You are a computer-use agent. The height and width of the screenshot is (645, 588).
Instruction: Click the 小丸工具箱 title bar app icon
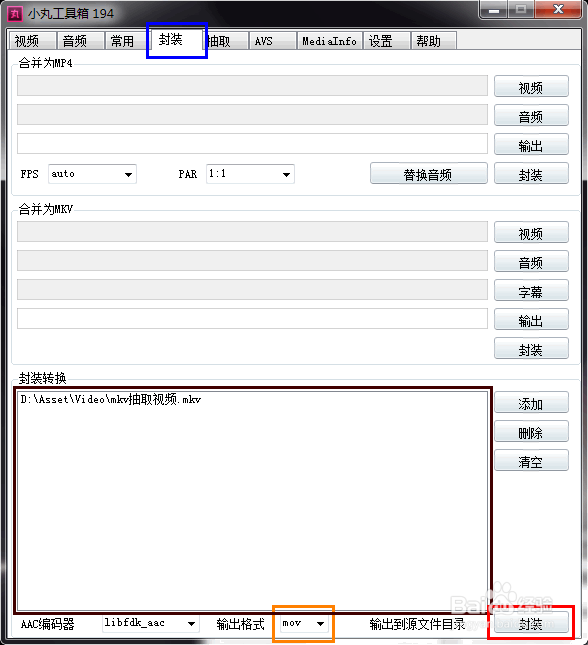click(x=15, y=14)
